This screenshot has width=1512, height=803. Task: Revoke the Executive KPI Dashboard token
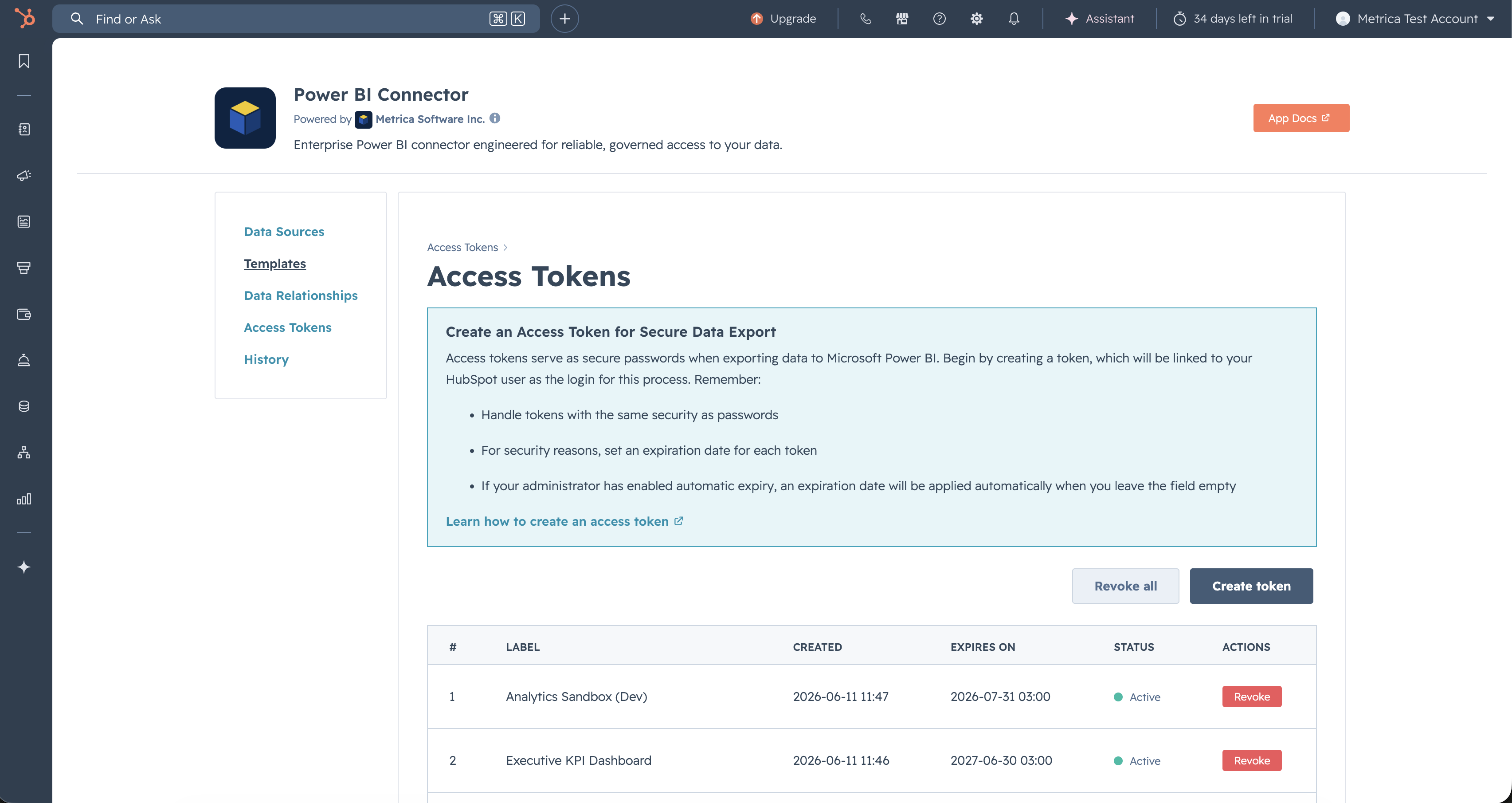point(1252,761)
